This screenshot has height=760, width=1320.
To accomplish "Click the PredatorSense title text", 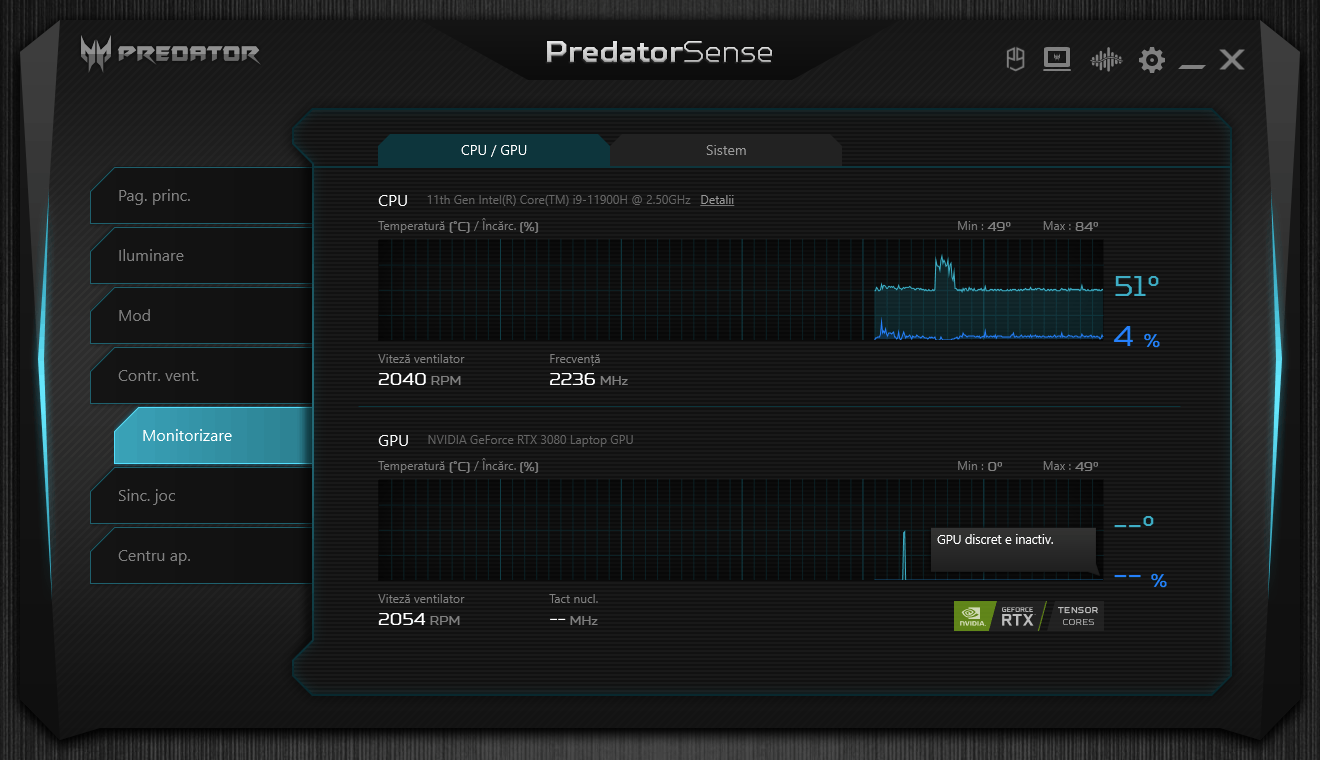I will click(x=659, y=52).
